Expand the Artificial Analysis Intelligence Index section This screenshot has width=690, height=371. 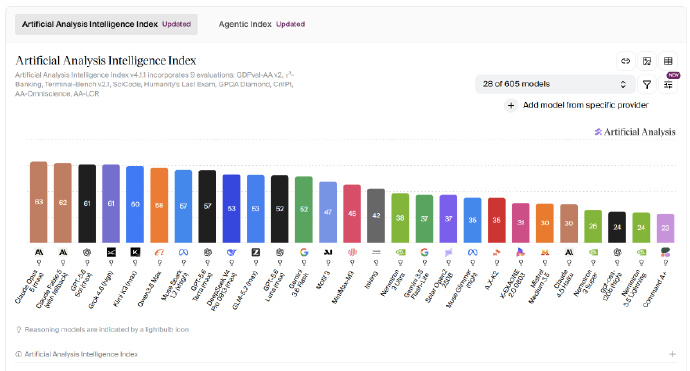point(672,354)
